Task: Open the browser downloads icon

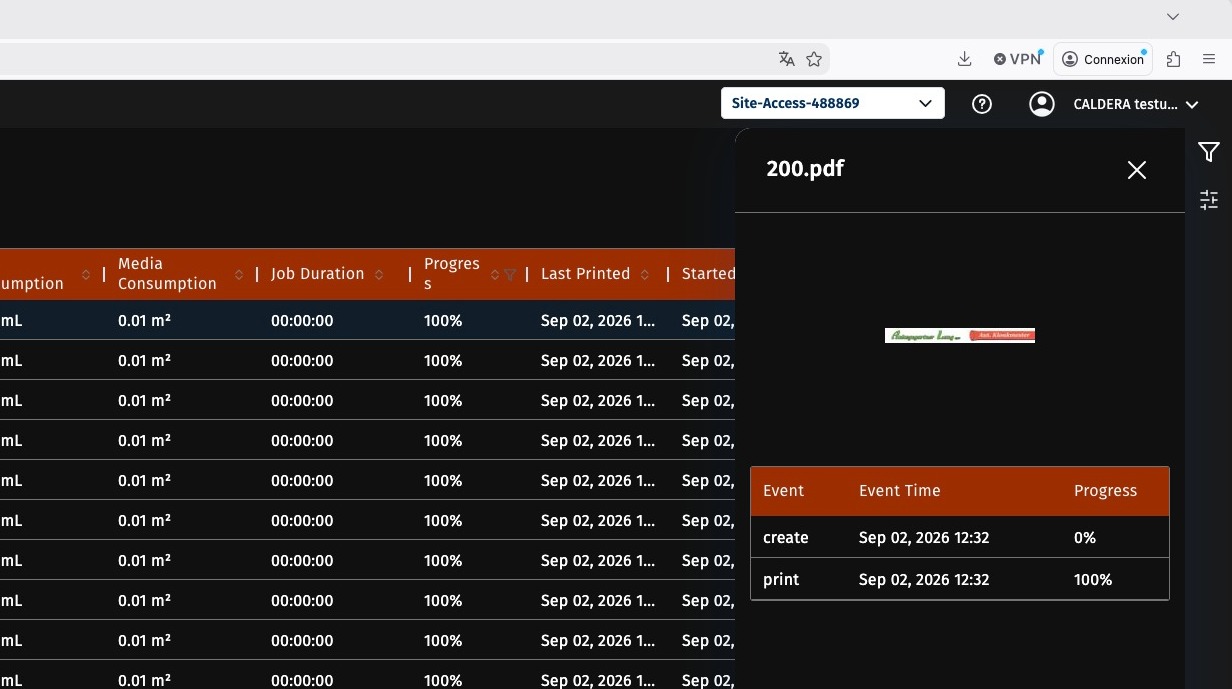Action: pos(964,59)
